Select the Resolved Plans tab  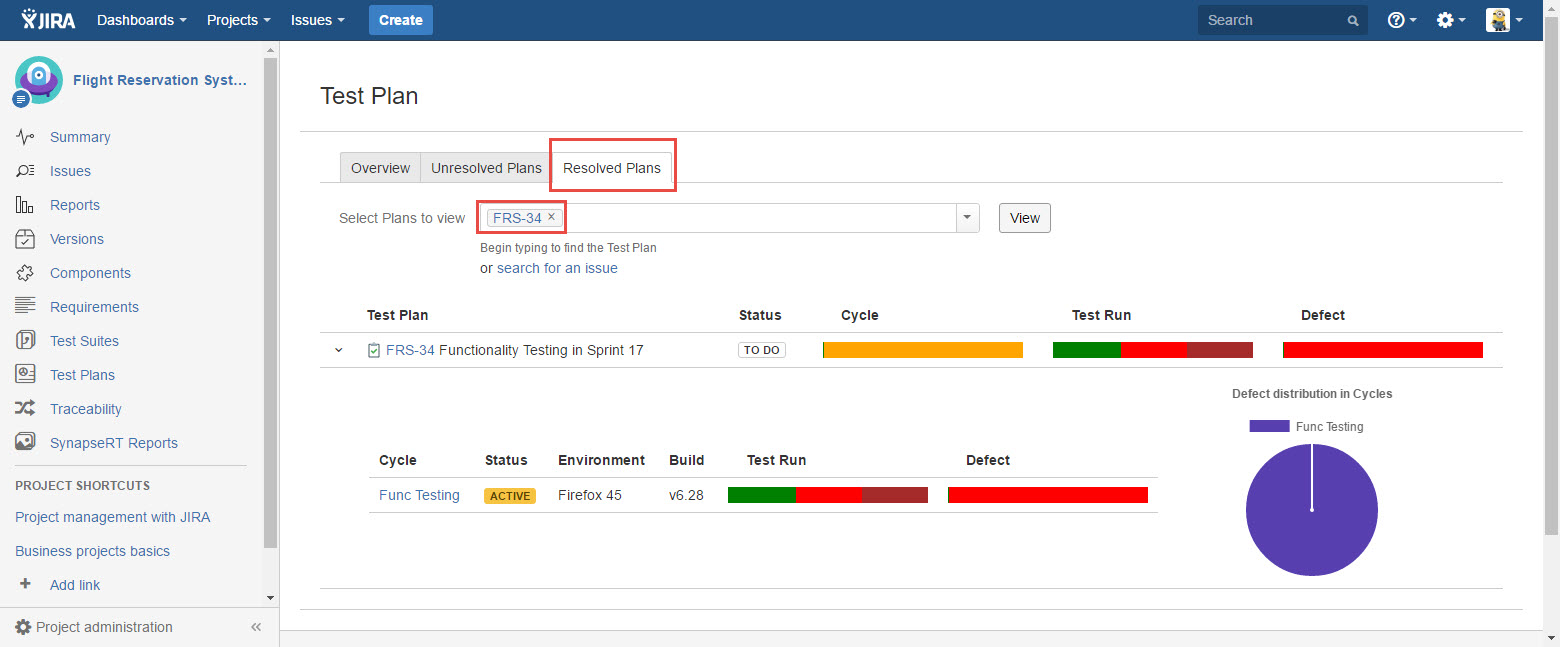click(612, 168)
